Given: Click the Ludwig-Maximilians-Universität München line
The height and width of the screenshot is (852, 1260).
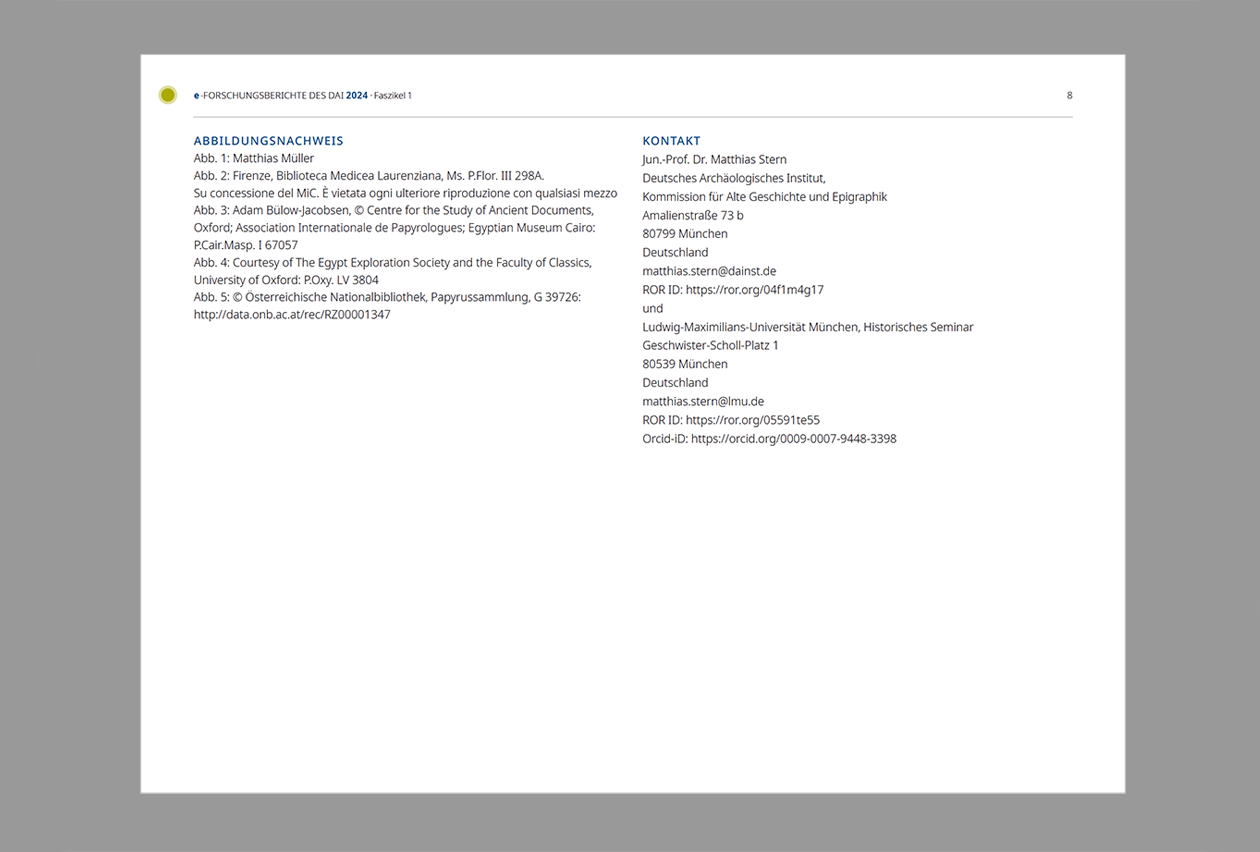Looking at the screenshot, I should [x=807, y=326].
